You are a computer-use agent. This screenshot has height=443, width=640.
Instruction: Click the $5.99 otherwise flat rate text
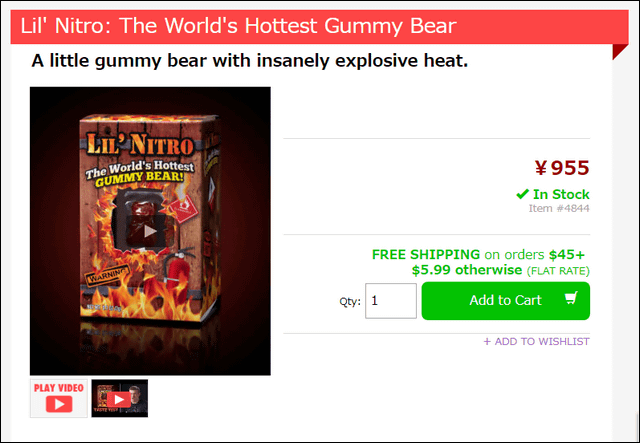coord(500,270)
